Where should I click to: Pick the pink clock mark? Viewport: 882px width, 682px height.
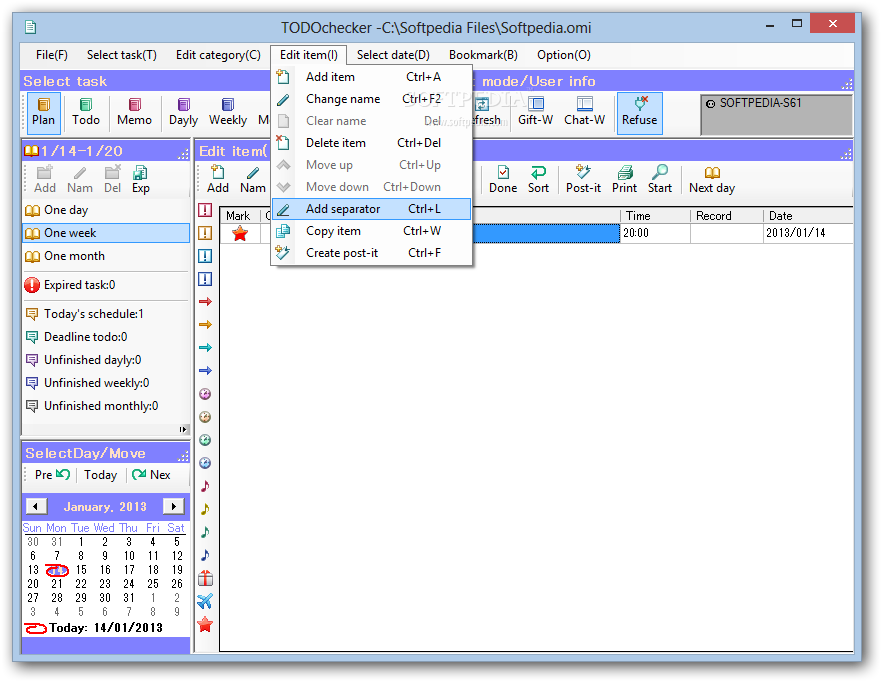[205, 394]
